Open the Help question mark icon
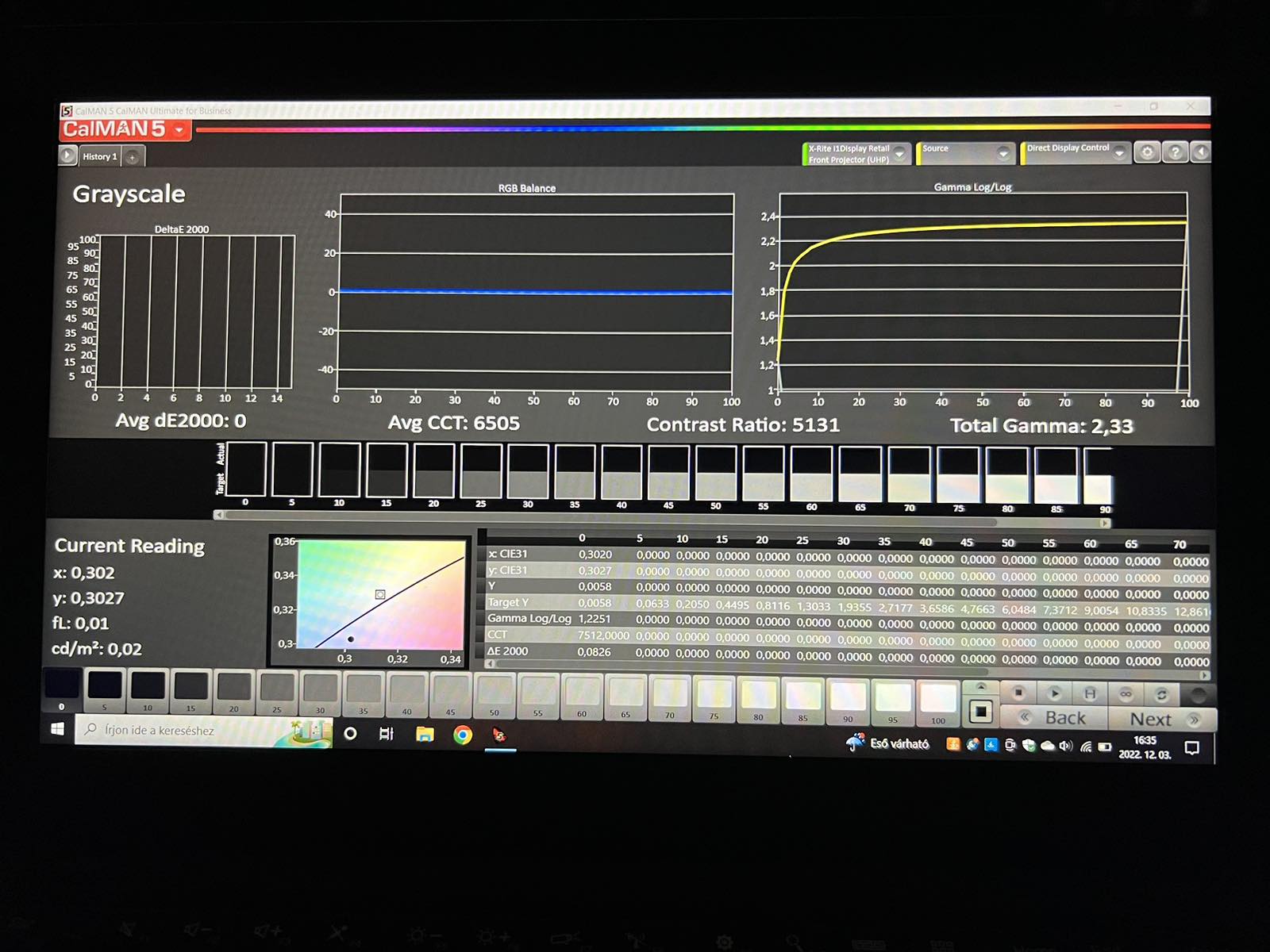Viewport: 1270px width, 952px height. point(1175,152)
